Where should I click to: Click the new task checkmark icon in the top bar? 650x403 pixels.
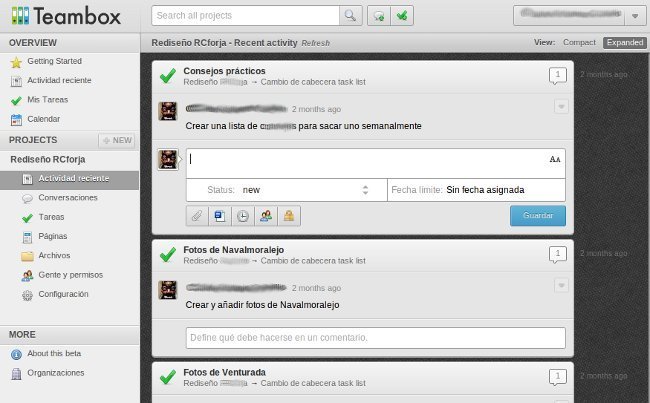click(x=402, y=16)
